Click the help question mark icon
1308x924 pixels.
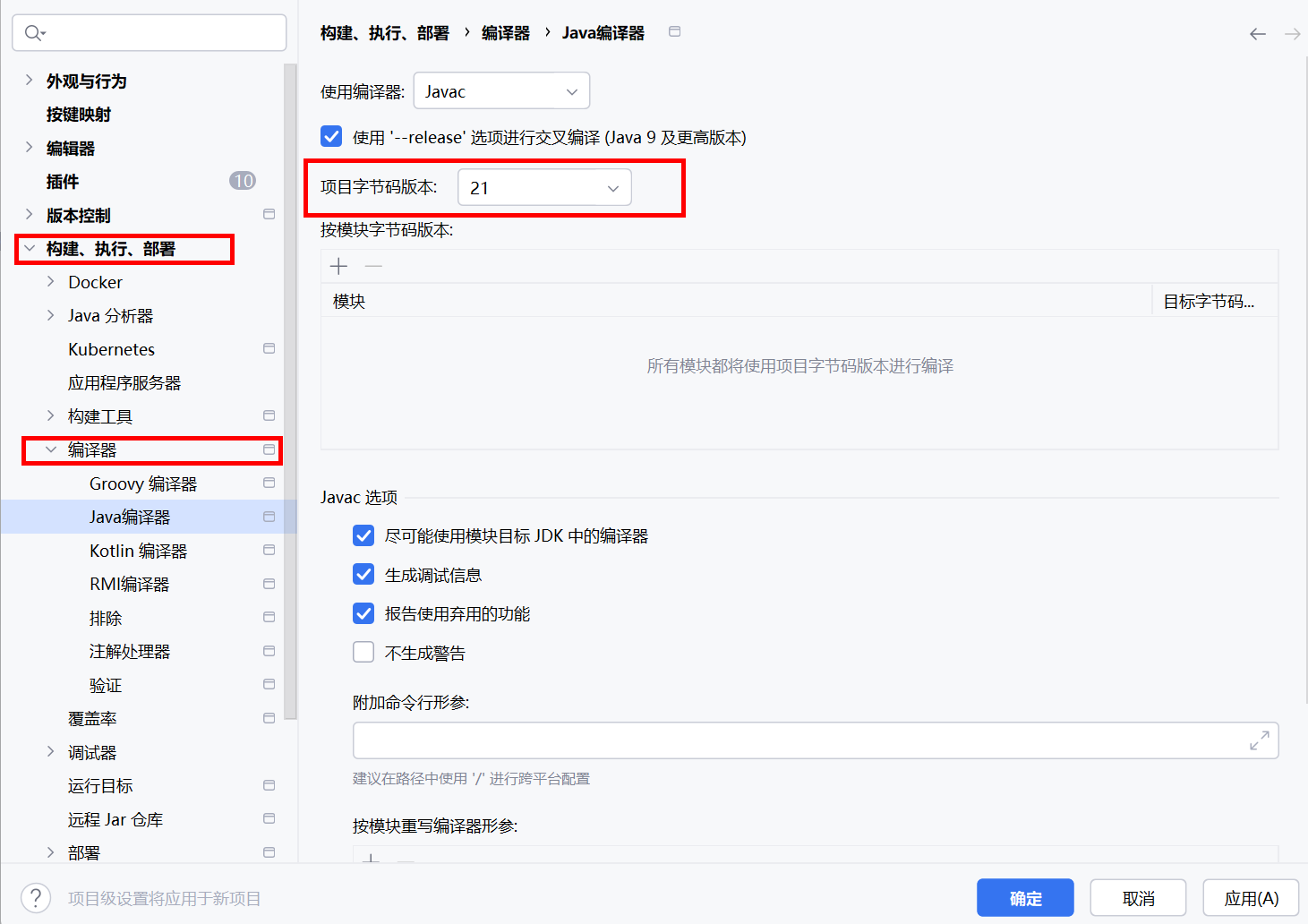click(36, 898)
